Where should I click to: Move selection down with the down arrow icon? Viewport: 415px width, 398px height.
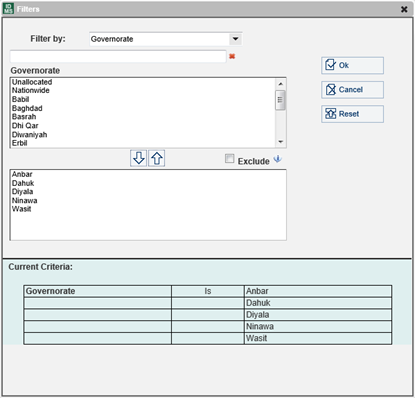point(139,158)
